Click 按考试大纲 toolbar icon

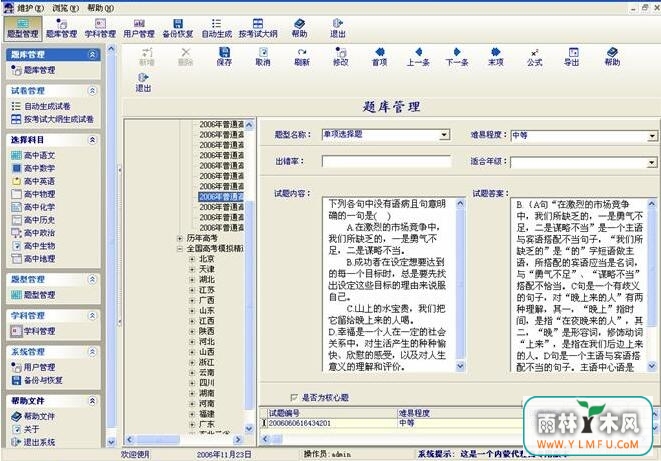(x=258, y=28)
